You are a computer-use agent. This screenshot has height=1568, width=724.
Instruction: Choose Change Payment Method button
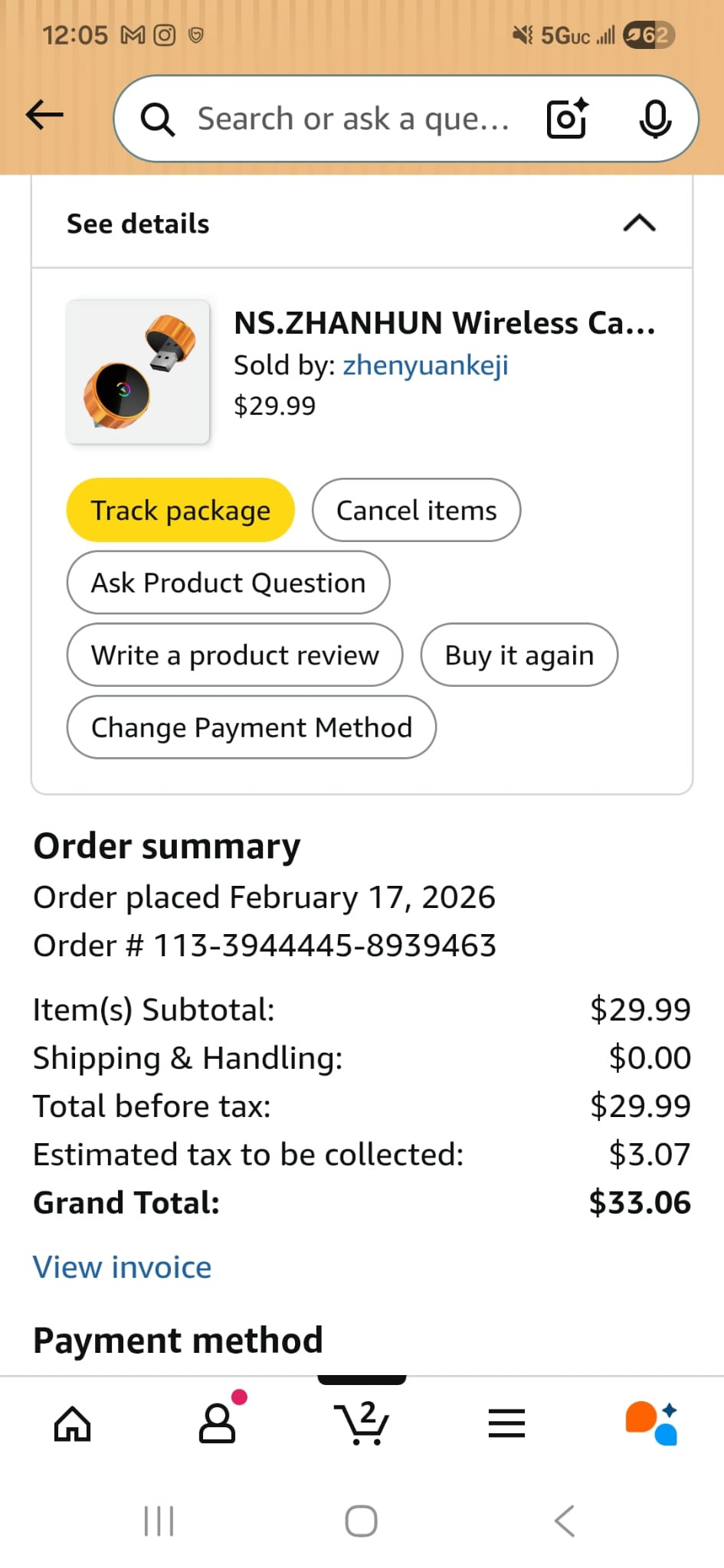[251, 727]
